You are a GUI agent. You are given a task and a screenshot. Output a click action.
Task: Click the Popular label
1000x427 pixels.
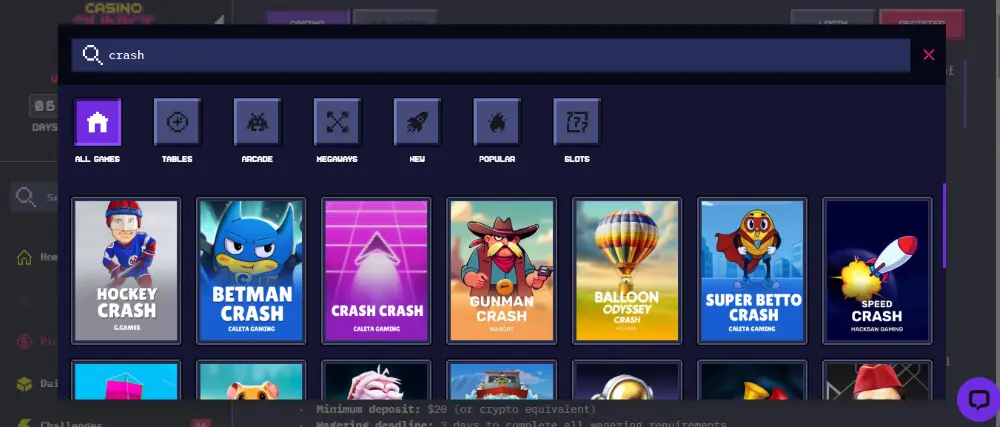click(x=497, y=159)
